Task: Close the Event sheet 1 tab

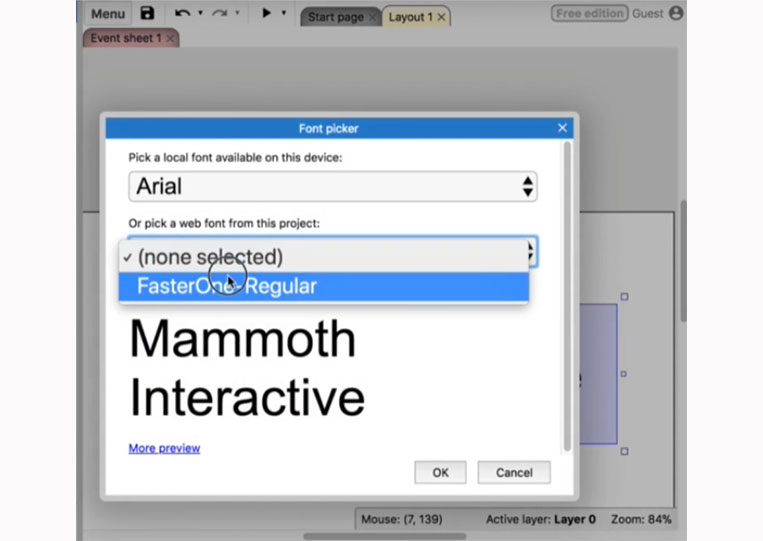Action: click(x=170, y=38)
